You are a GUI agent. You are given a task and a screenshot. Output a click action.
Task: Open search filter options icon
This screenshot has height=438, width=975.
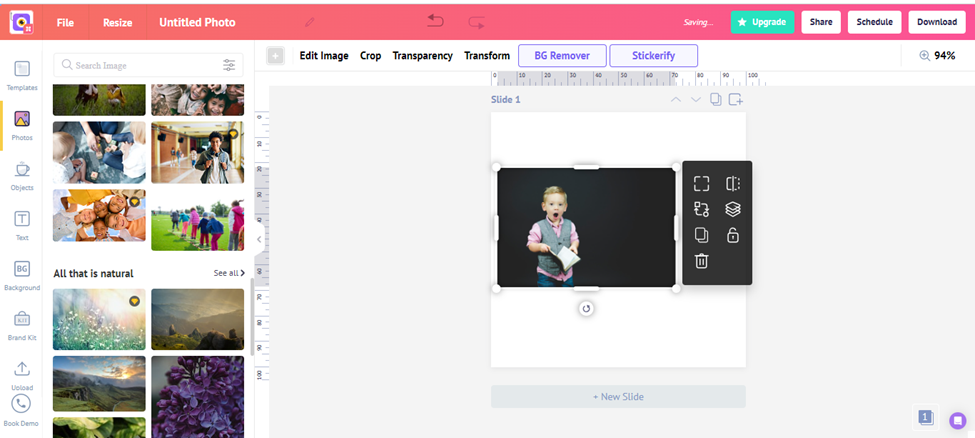coord(229,65)
